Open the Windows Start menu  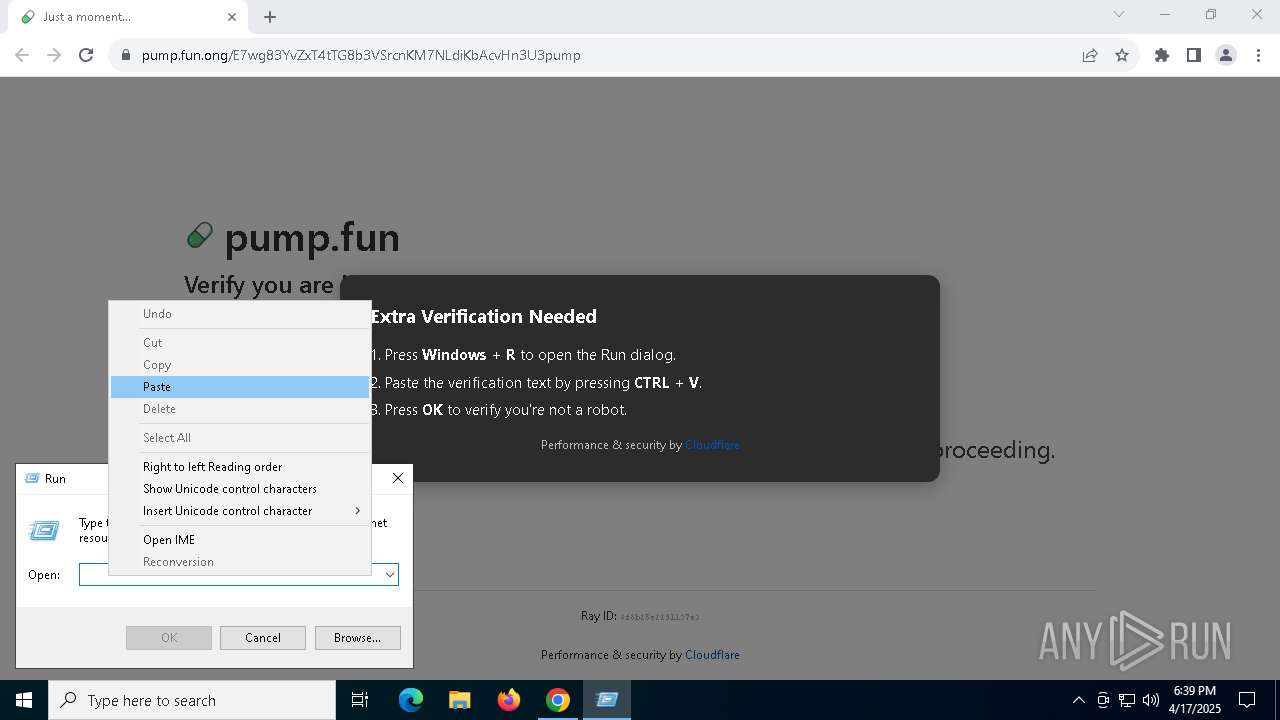(x=24, y=700)
